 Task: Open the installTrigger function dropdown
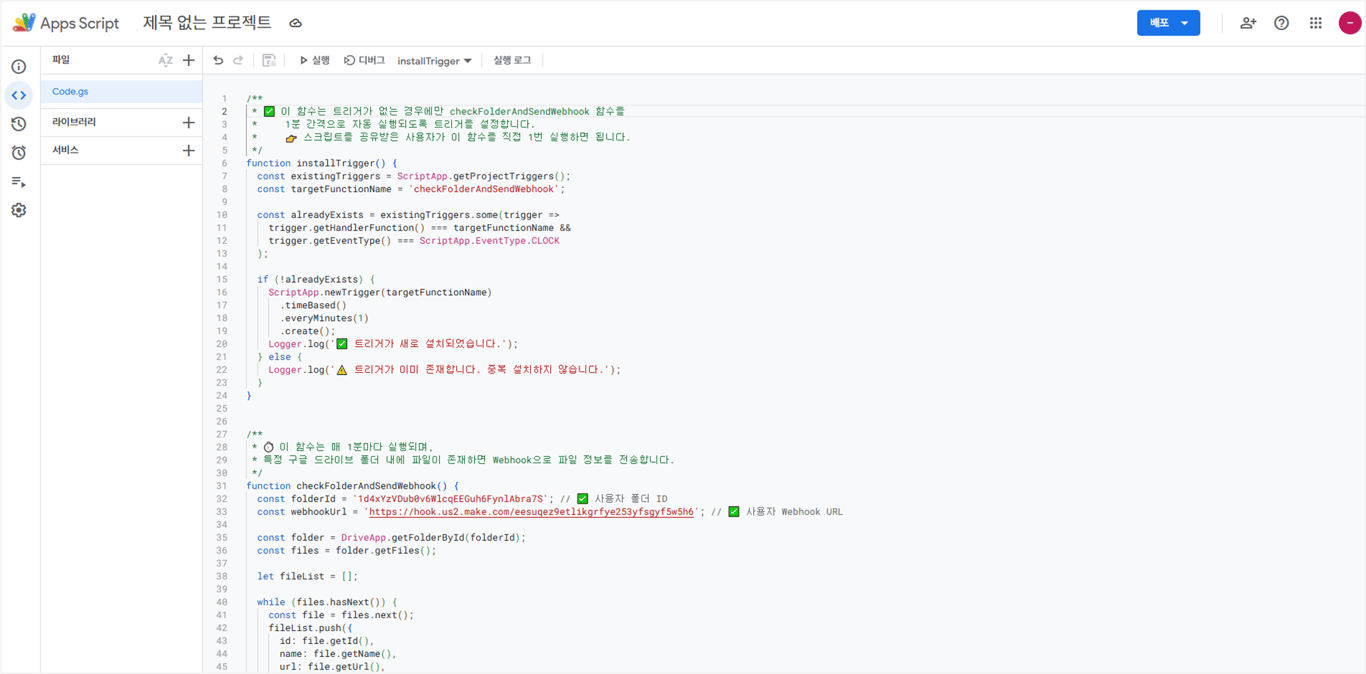coord(434,61)
